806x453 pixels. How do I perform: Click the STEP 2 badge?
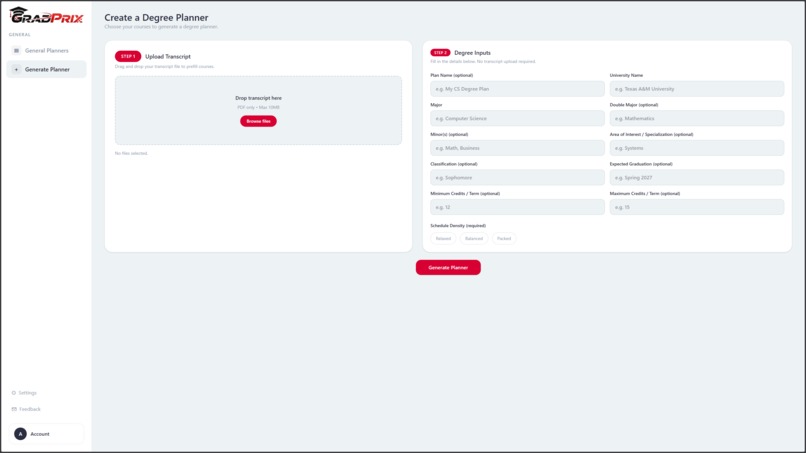point(440,52)
